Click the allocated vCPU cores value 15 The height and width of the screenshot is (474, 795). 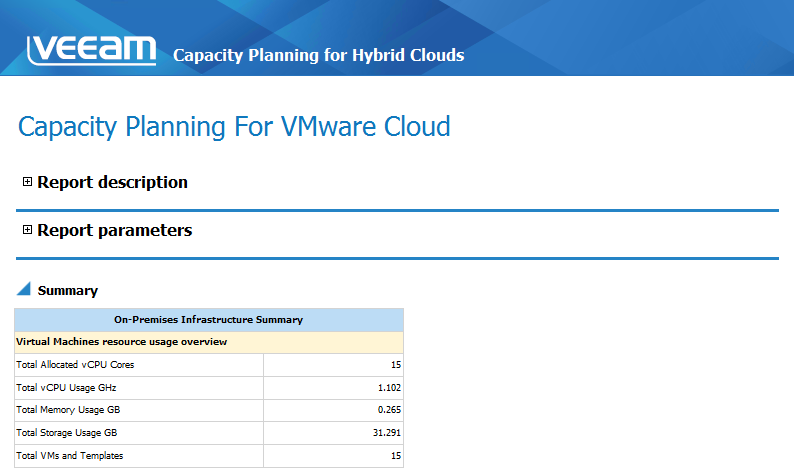pyautogui.click(x=395, y=365)
